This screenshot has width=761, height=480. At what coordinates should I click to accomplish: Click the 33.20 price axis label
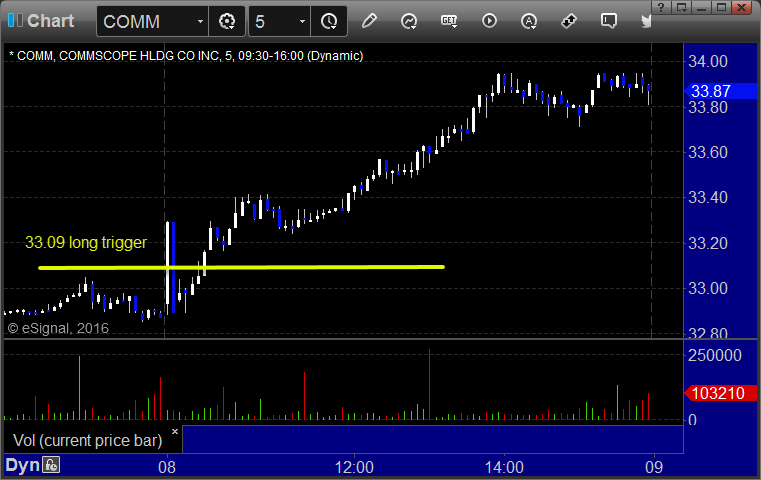point(708,243)
